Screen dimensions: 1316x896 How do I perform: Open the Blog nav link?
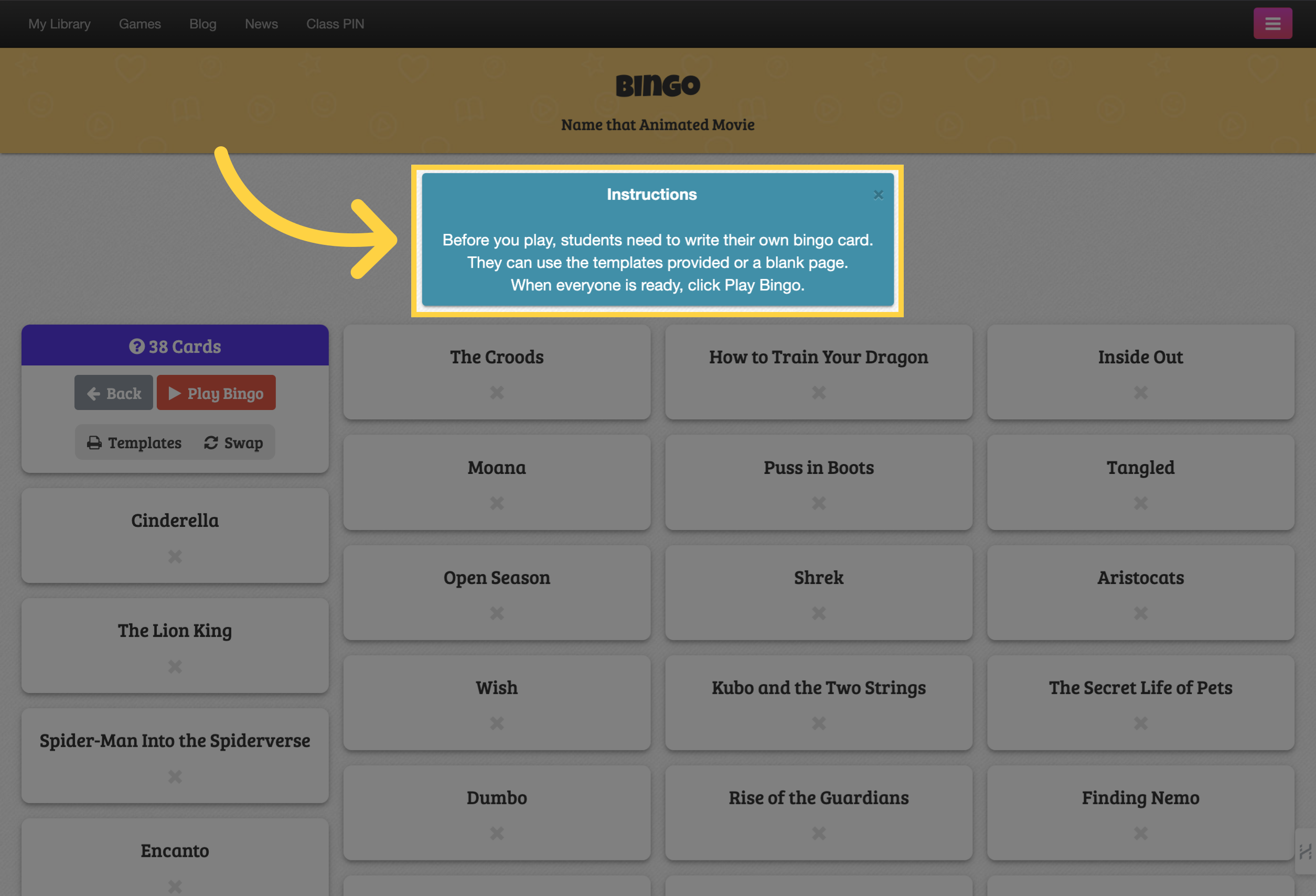click(202, 24)
